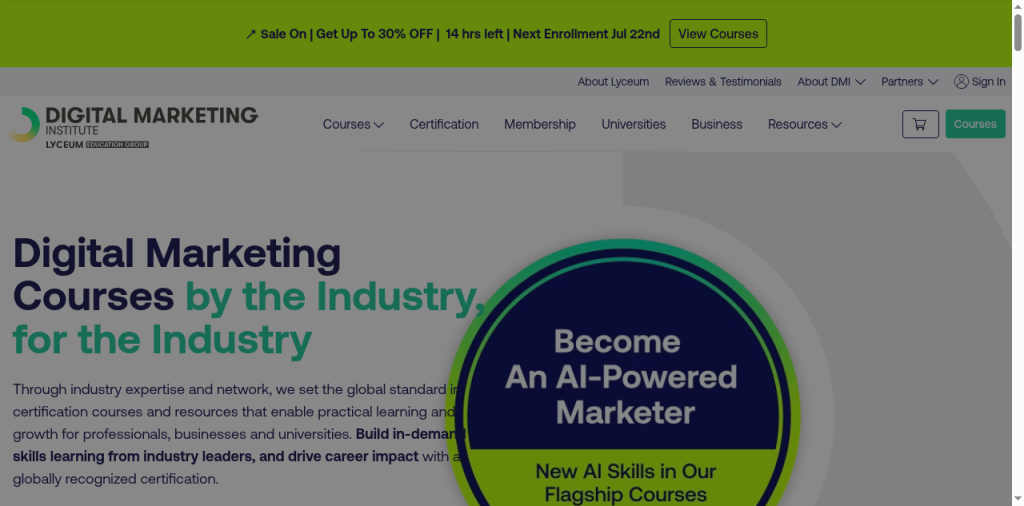
Task: Click the 'by the Industry,' heading text
Action: click(335, 297)
